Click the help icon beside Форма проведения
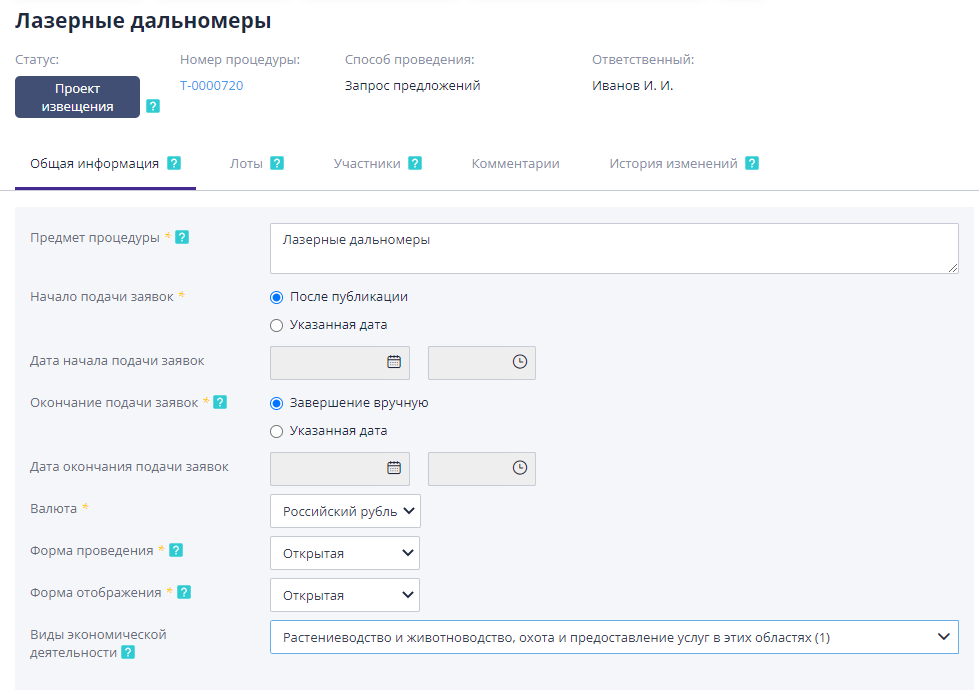This screenshot has width=979, height=695. click(178, 549)
